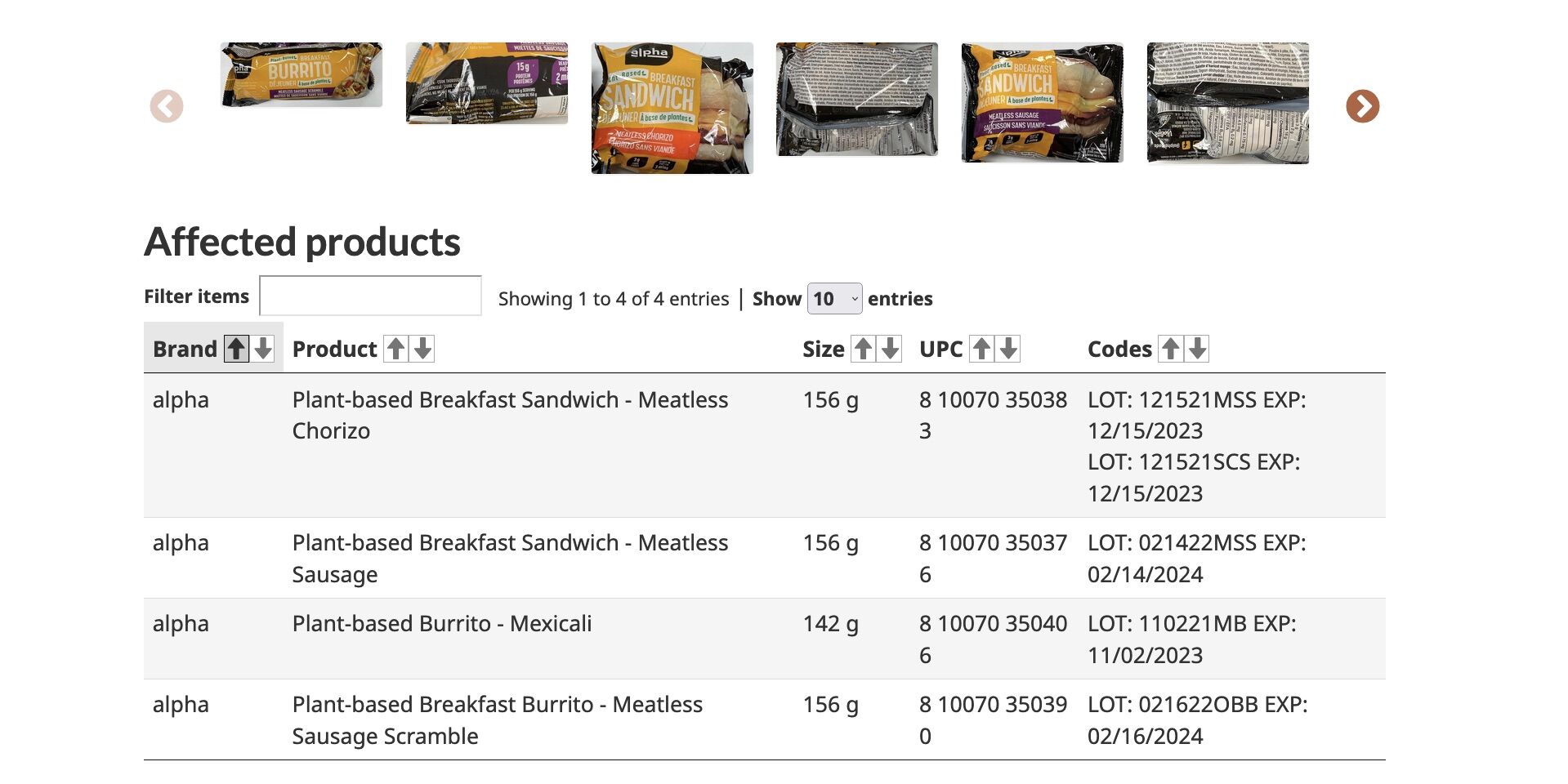The width and height of the screenshot is (1568, 784).
Task: Open the Meatless Sausage sandwich thumbnail
Action: point(1043,103)
